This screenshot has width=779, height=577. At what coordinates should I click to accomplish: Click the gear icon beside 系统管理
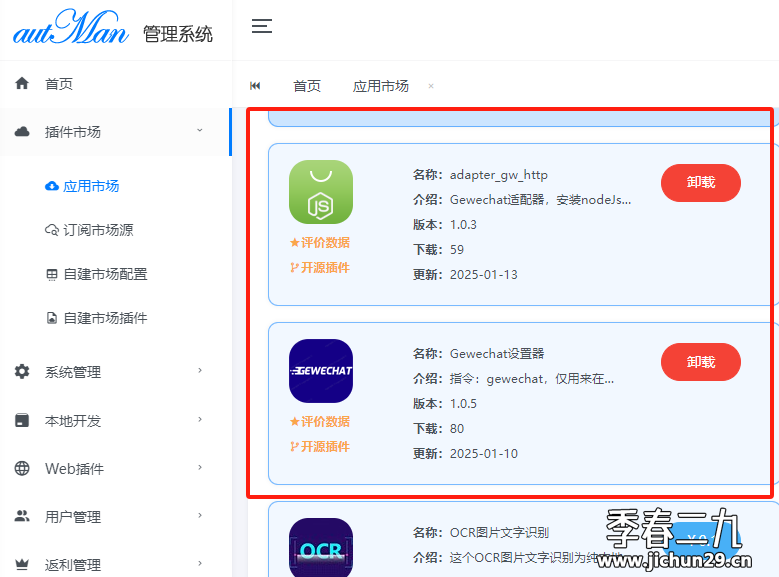pos(22,372)
